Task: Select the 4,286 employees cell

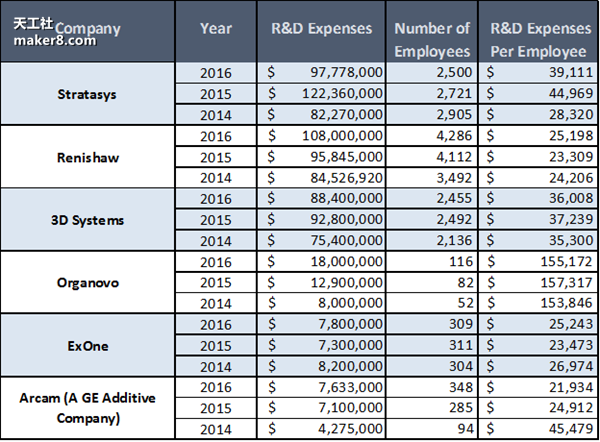Action: point(432,135)
